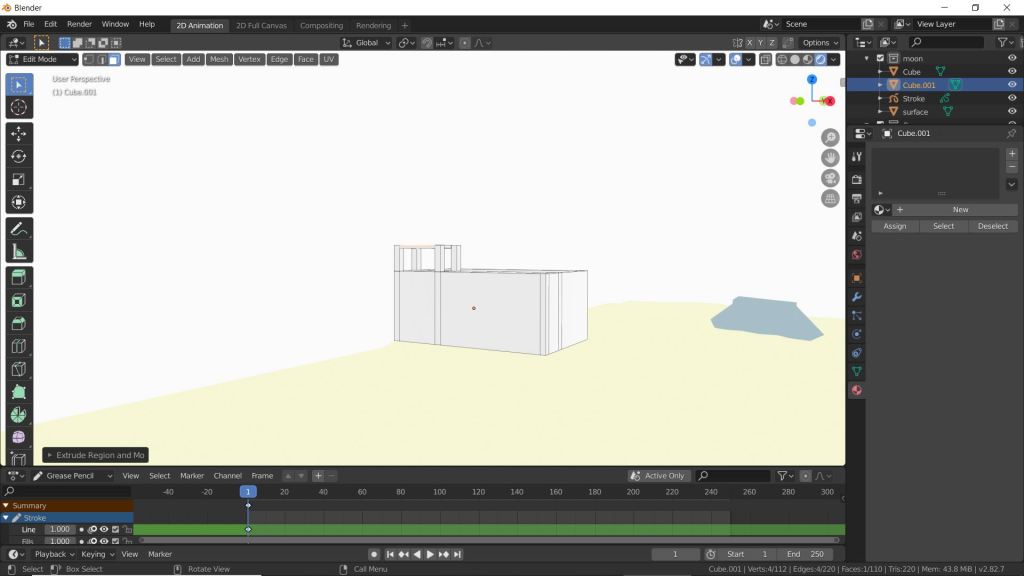This screenshot has width=1024, height=576.
Task: Expand the Cube item in the outliner
Action: pyautogui.click(x=880, y=72)
